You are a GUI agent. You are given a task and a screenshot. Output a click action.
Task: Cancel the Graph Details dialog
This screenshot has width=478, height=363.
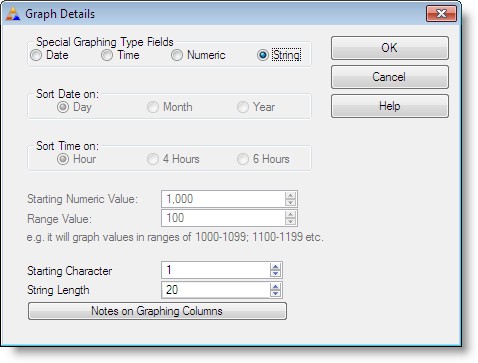pos(390,77)
